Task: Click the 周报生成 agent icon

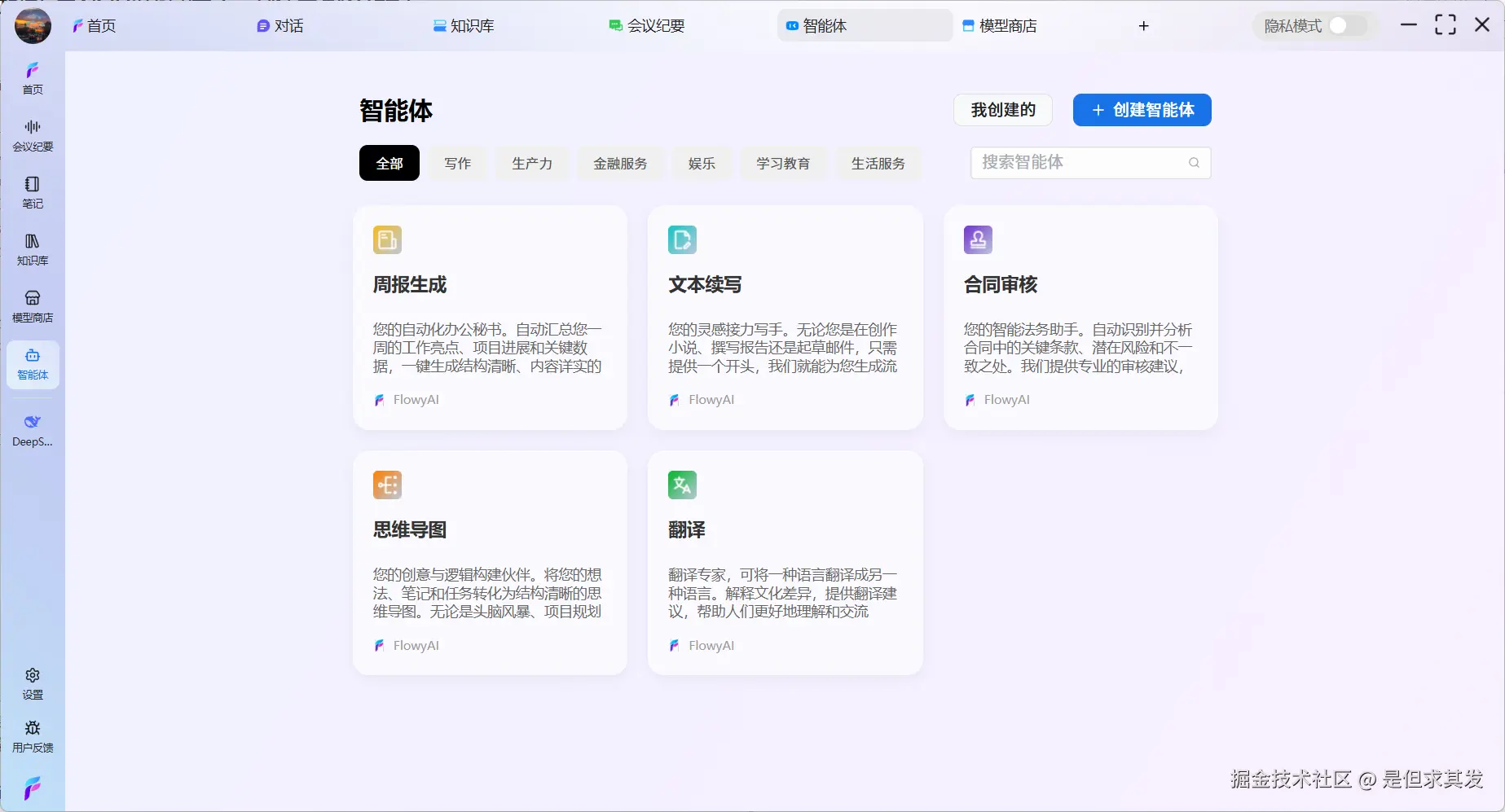Action: pos(387,239)
